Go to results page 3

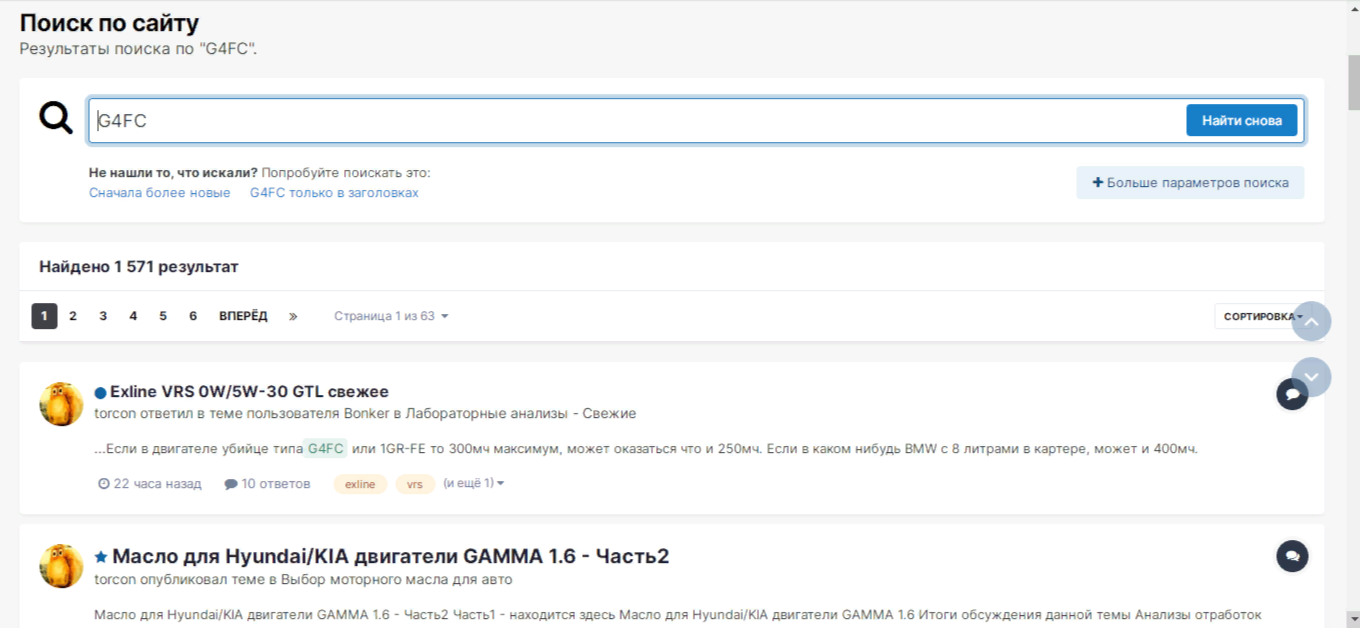[x=103, y=316]
